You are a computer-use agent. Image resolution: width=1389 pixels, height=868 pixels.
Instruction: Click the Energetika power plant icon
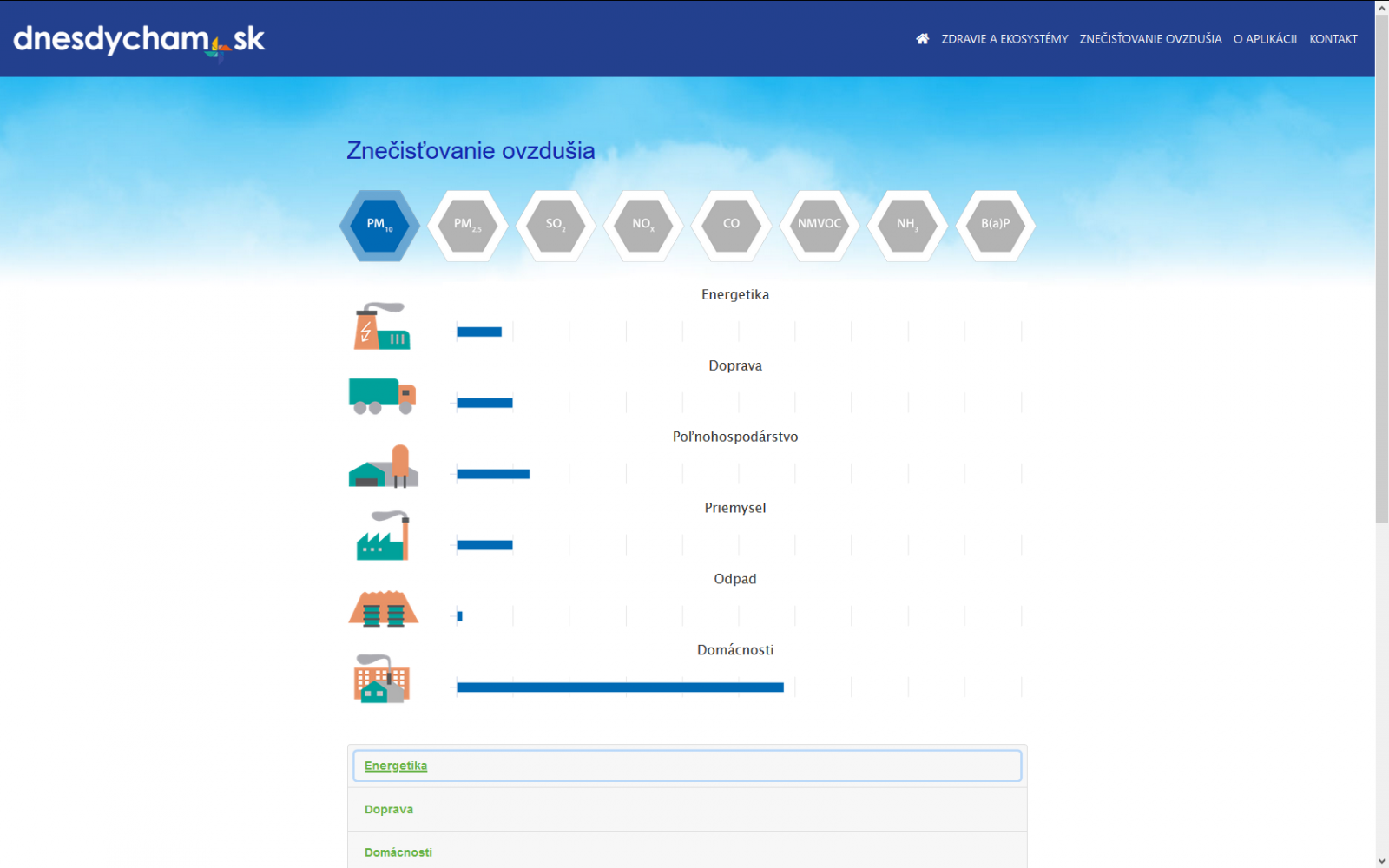(382, 326)
